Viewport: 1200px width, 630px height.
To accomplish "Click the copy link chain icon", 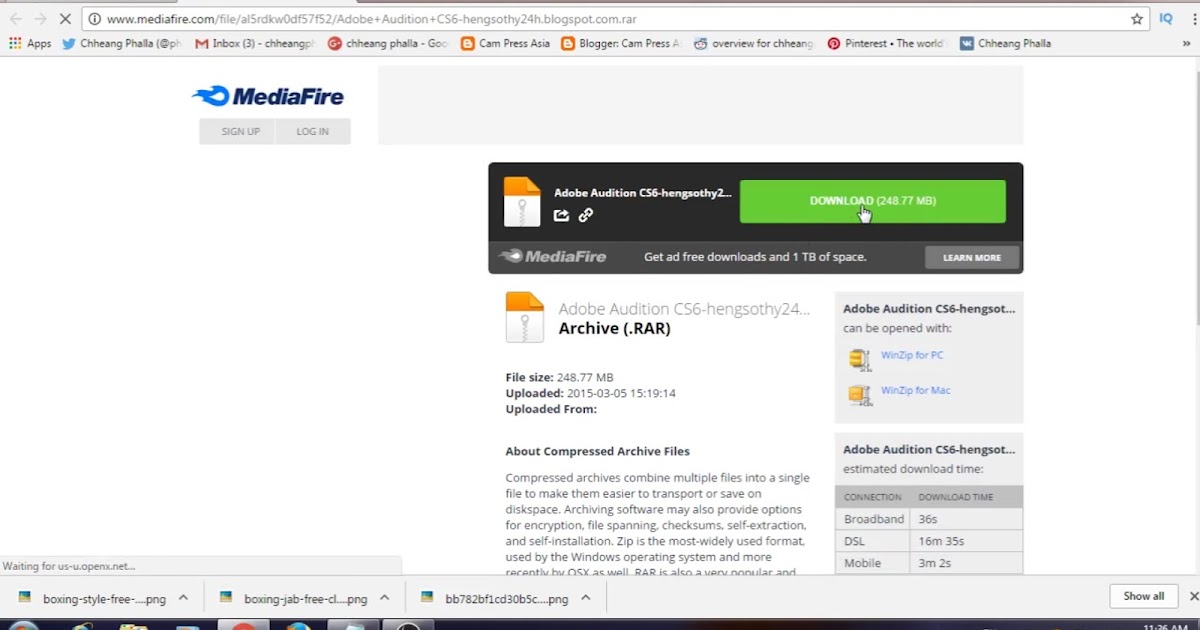I will tap(586, 215).
